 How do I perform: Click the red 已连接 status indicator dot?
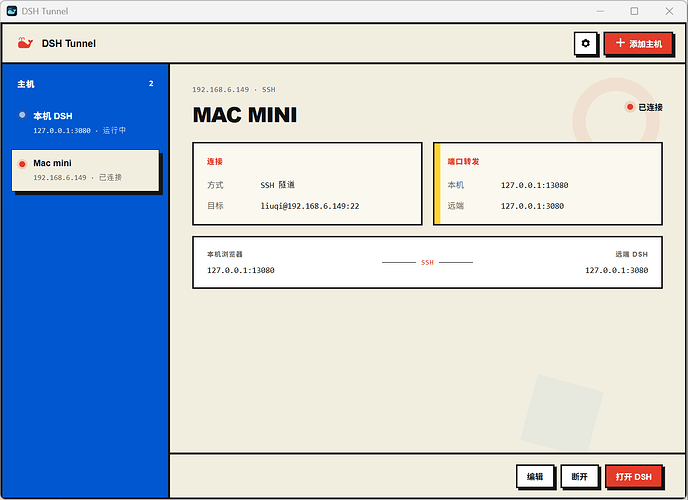point(630,107)
